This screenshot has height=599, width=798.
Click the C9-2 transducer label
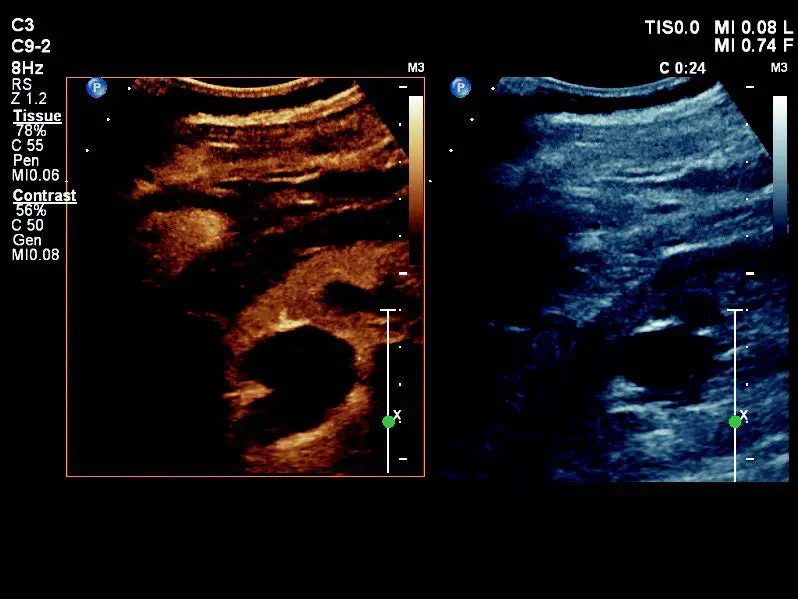click(x=30, y=46)
